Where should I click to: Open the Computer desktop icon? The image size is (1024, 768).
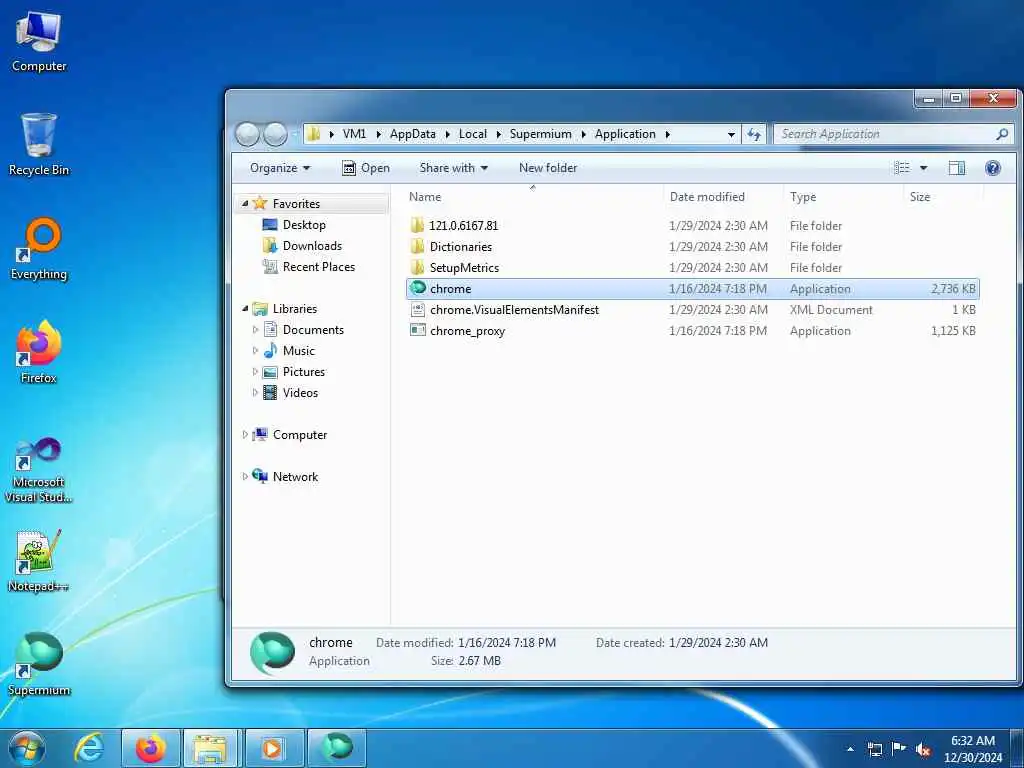coord(39,40)
